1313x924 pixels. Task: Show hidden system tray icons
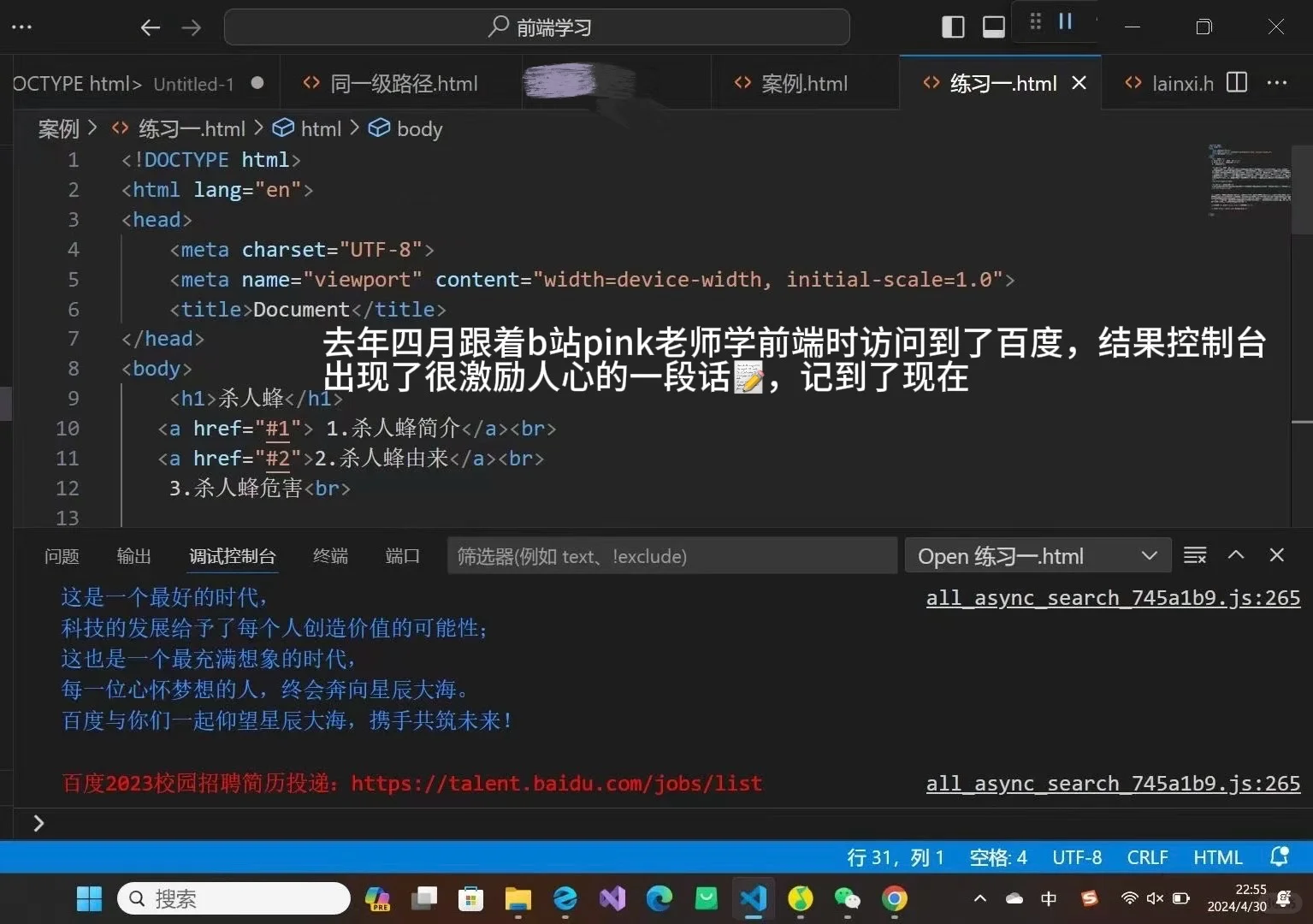click(x=980, y=898)
